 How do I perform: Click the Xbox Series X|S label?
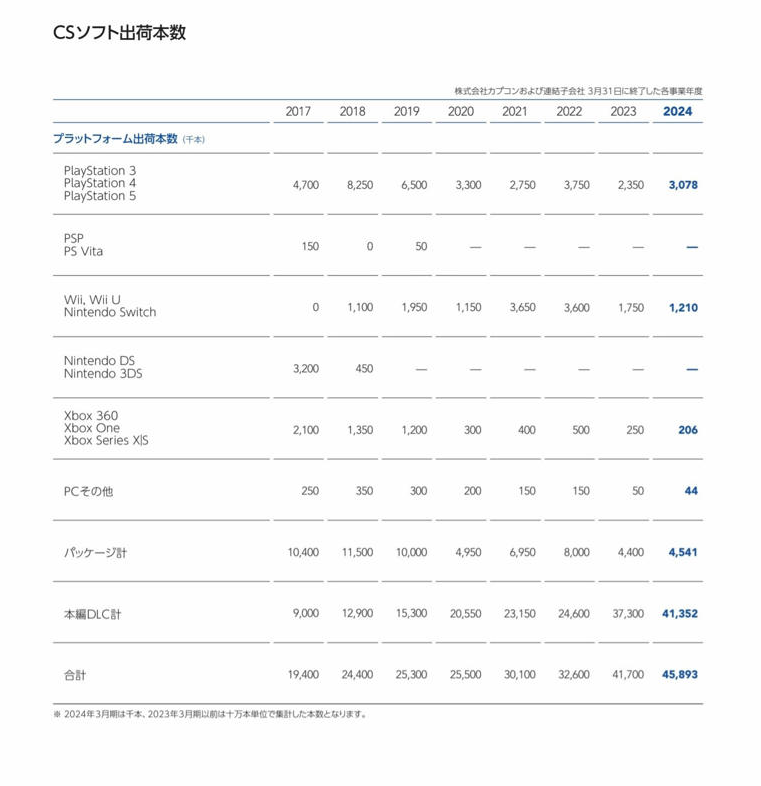[106, 440]
